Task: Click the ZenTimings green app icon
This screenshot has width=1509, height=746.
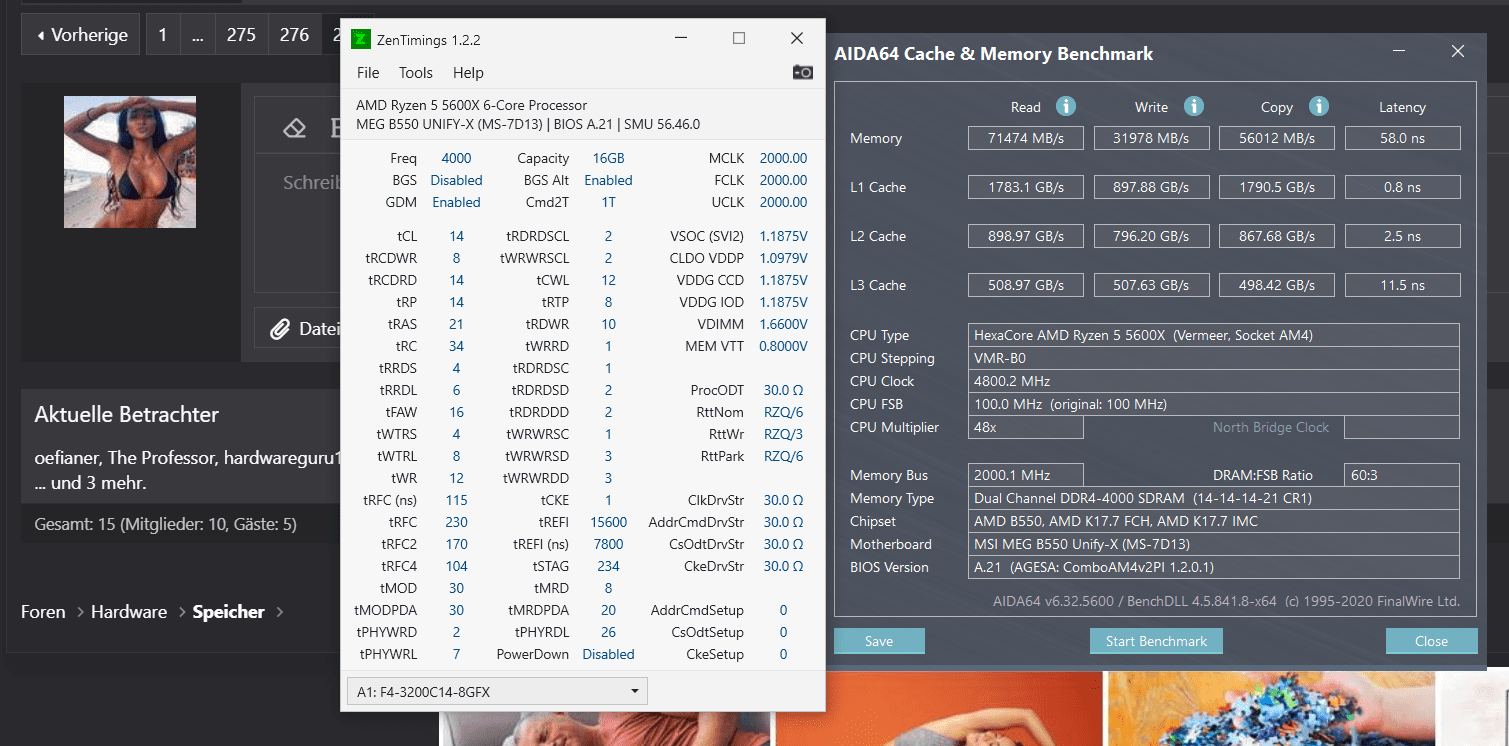Action: pos(360,40)
